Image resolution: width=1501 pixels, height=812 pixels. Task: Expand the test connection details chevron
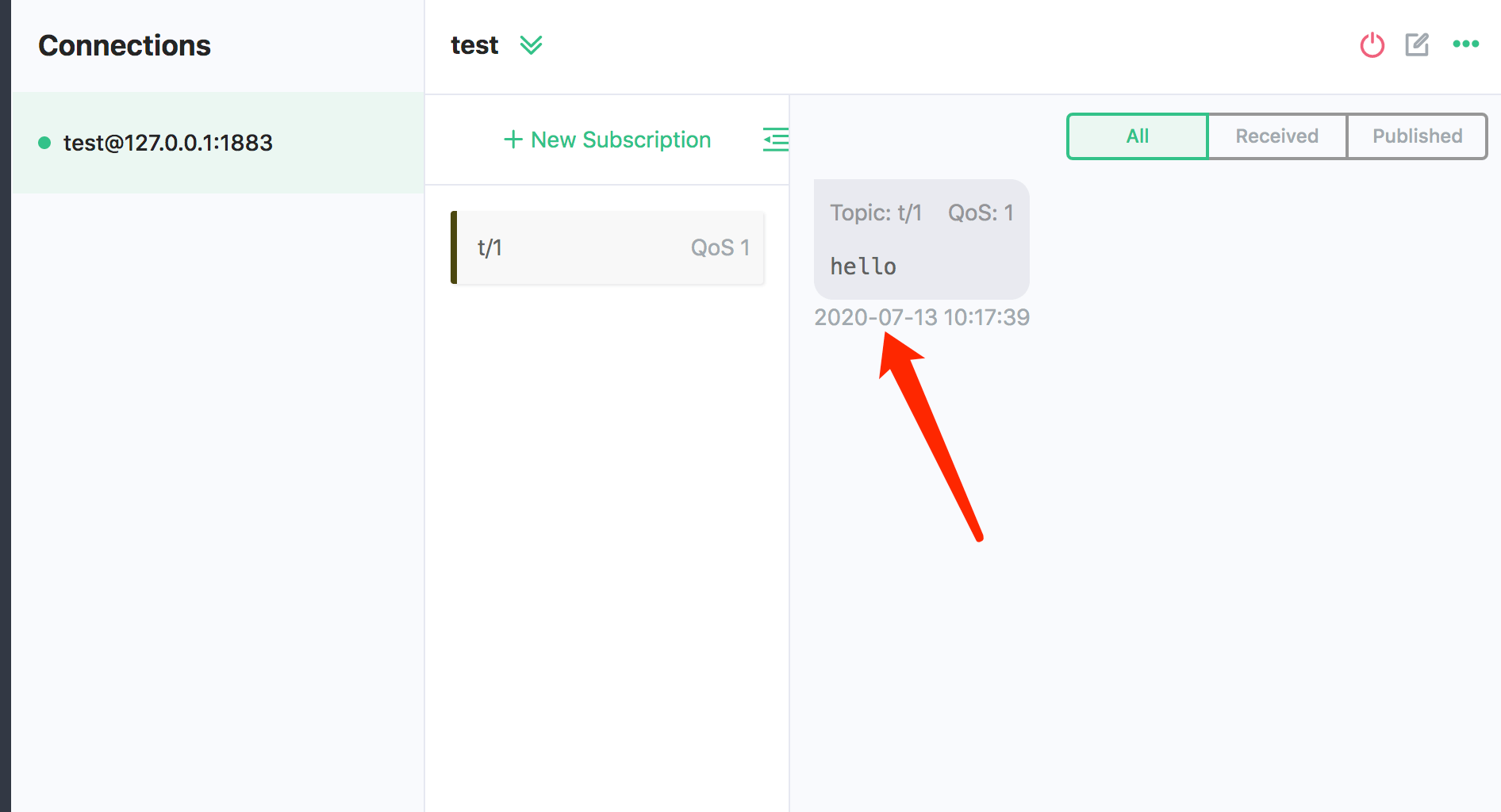click(x=531, y=45)
